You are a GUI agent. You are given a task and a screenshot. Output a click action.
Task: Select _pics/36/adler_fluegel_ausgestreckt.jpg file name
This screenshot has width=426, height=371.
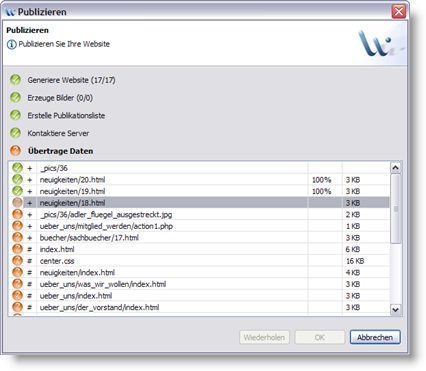pos(106,215)
